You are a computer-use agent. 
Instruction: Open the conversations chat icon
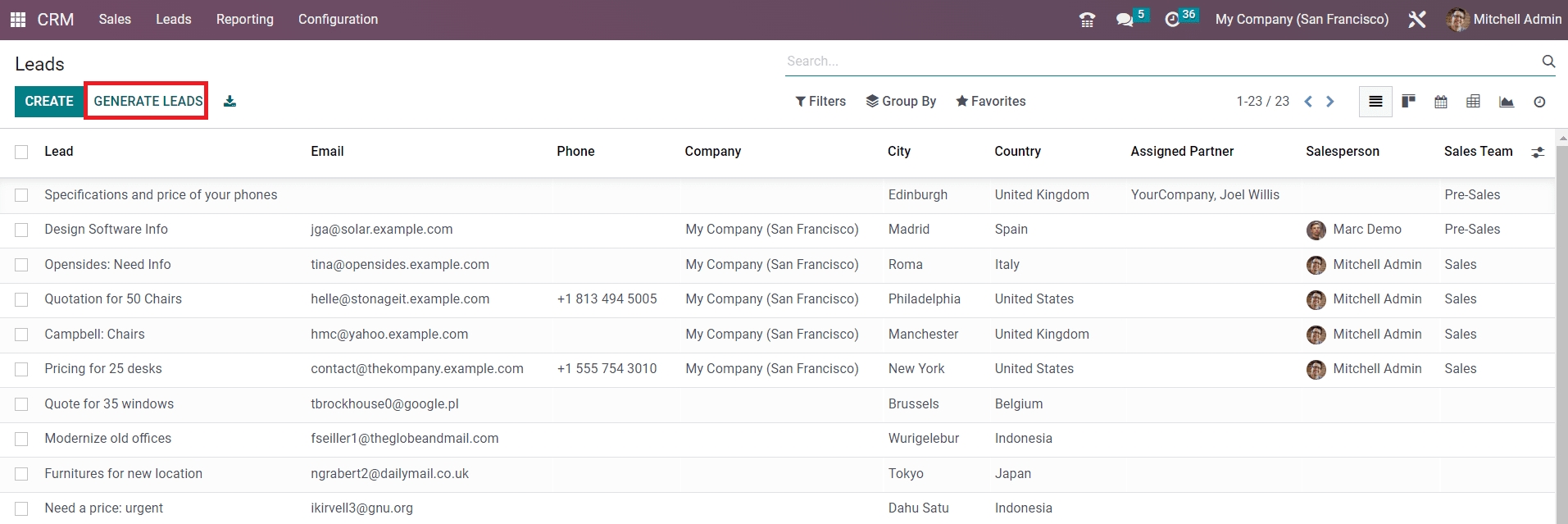tap(1125, 20)
